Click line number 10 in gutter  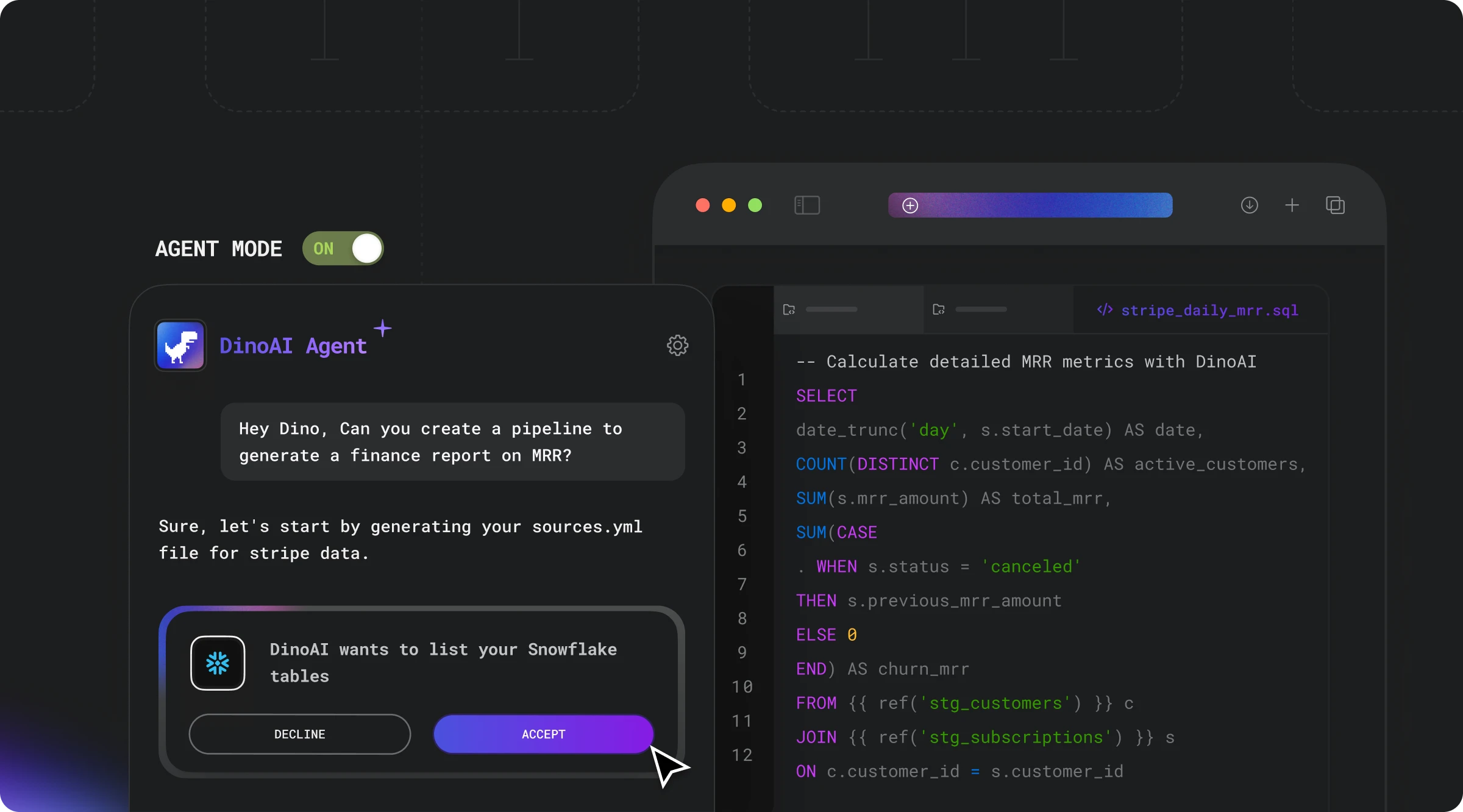coord(742,687)
